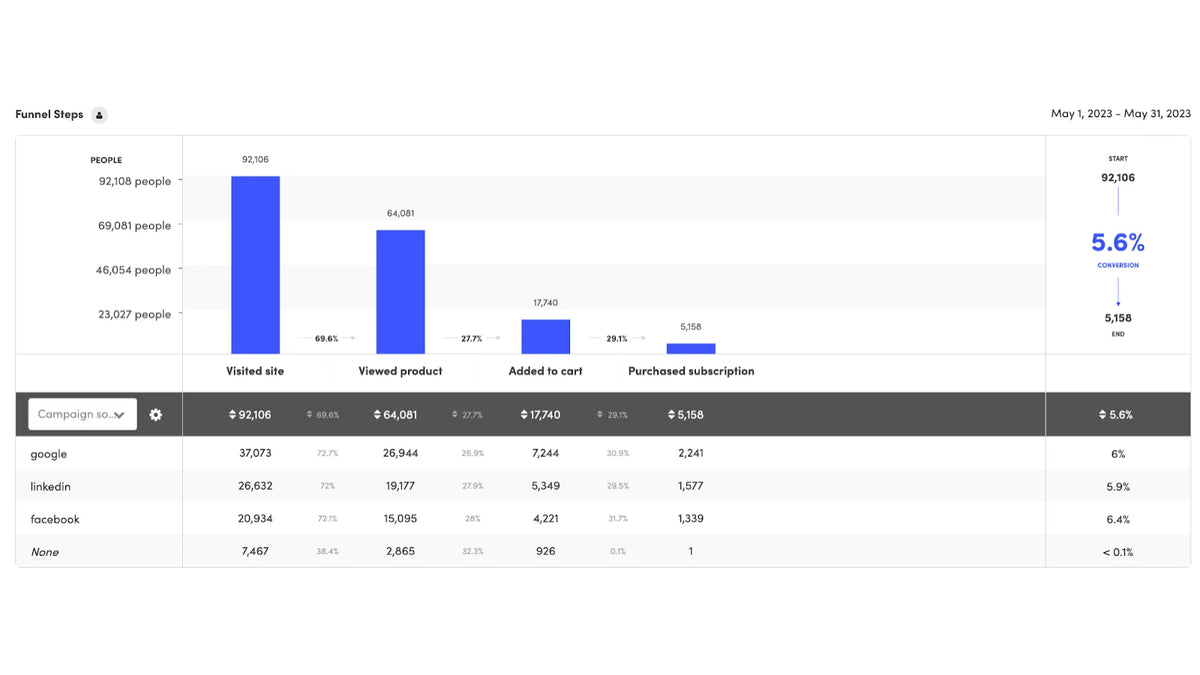Click the 27.7% arrow between chart bars

pyautogui.click(x=472, y=339)
